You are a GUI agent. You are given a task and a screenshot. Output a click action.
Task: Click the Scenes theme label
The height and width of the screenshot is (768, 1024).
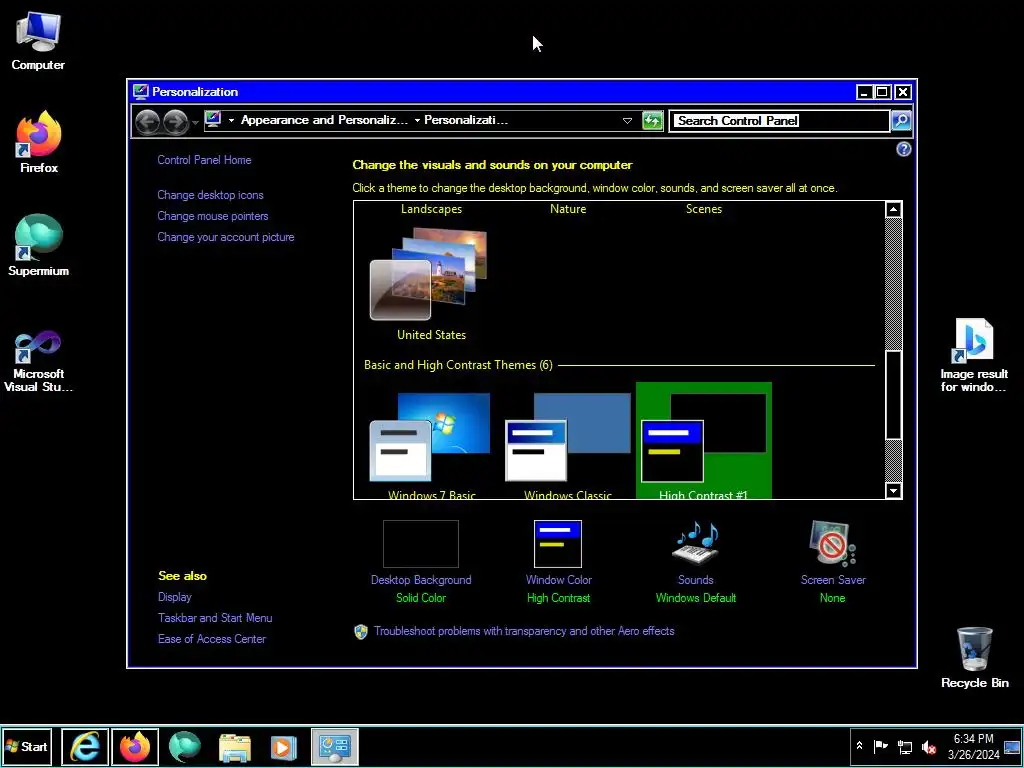[x=703, y=209]
